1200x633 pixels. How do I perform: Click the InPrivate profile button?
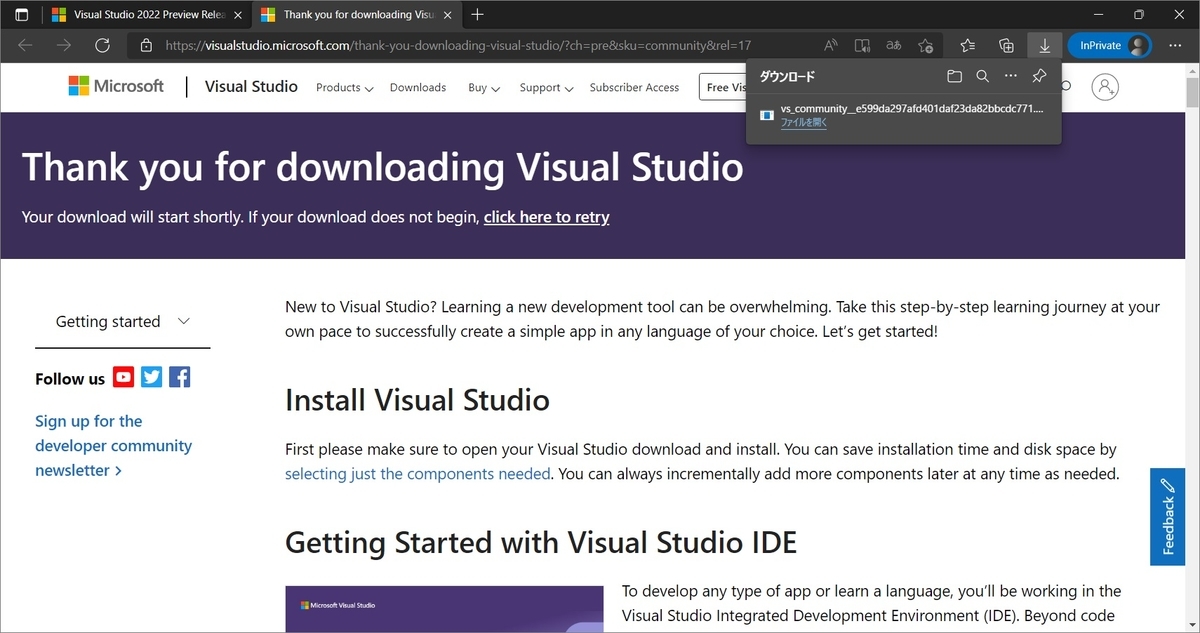pos(1110,46)
